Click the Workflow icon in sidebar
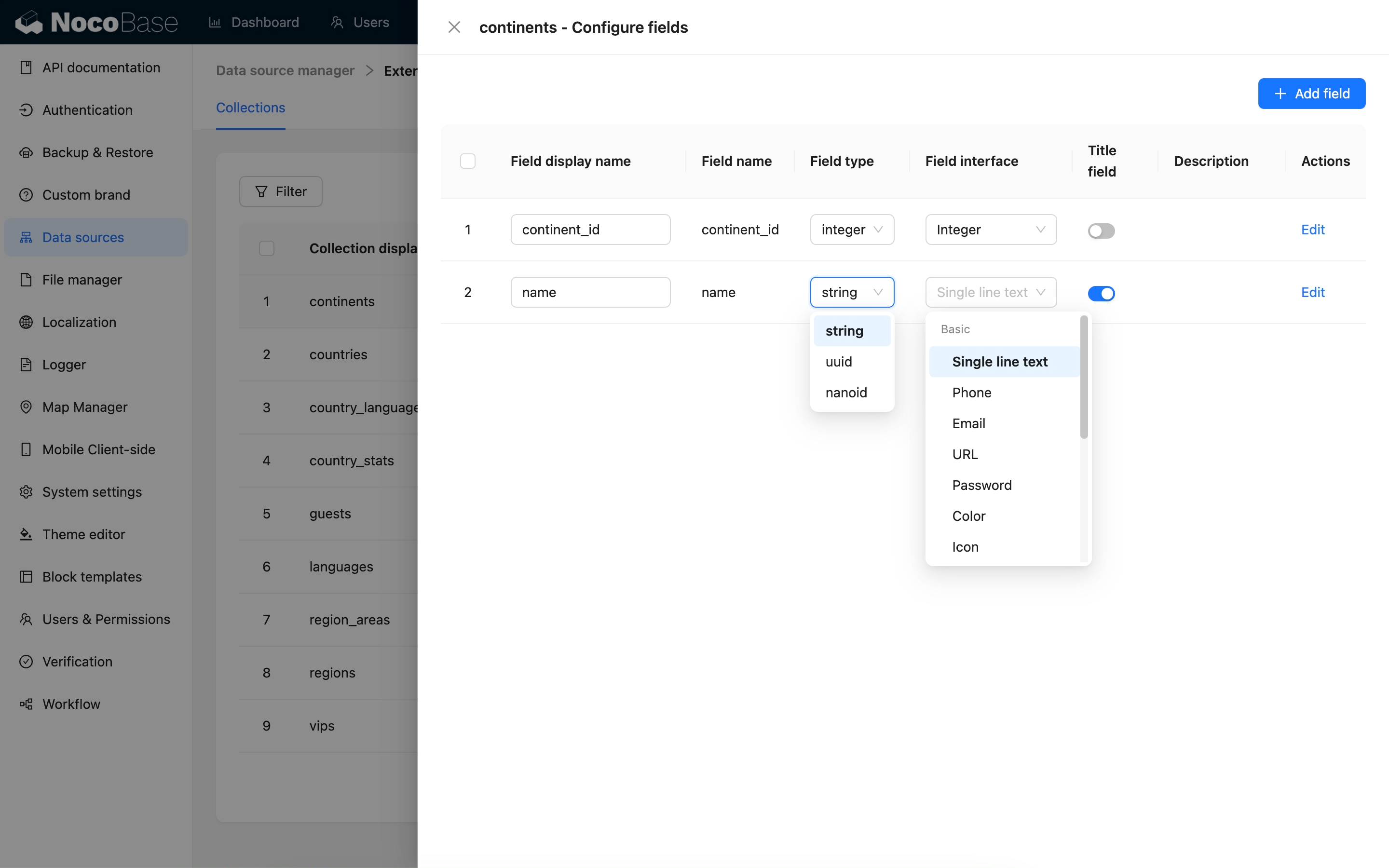1389x868 pixels. click(26, 704)
